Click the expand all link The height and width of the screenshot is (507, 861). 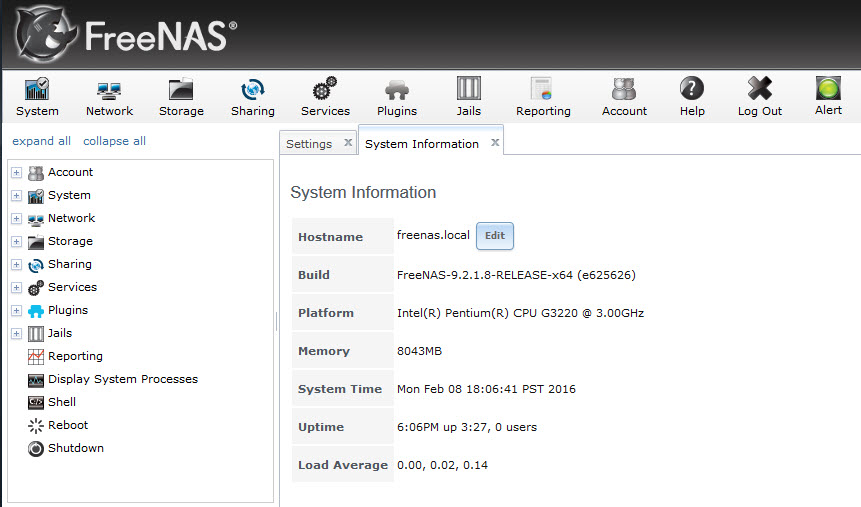point(42,141)
